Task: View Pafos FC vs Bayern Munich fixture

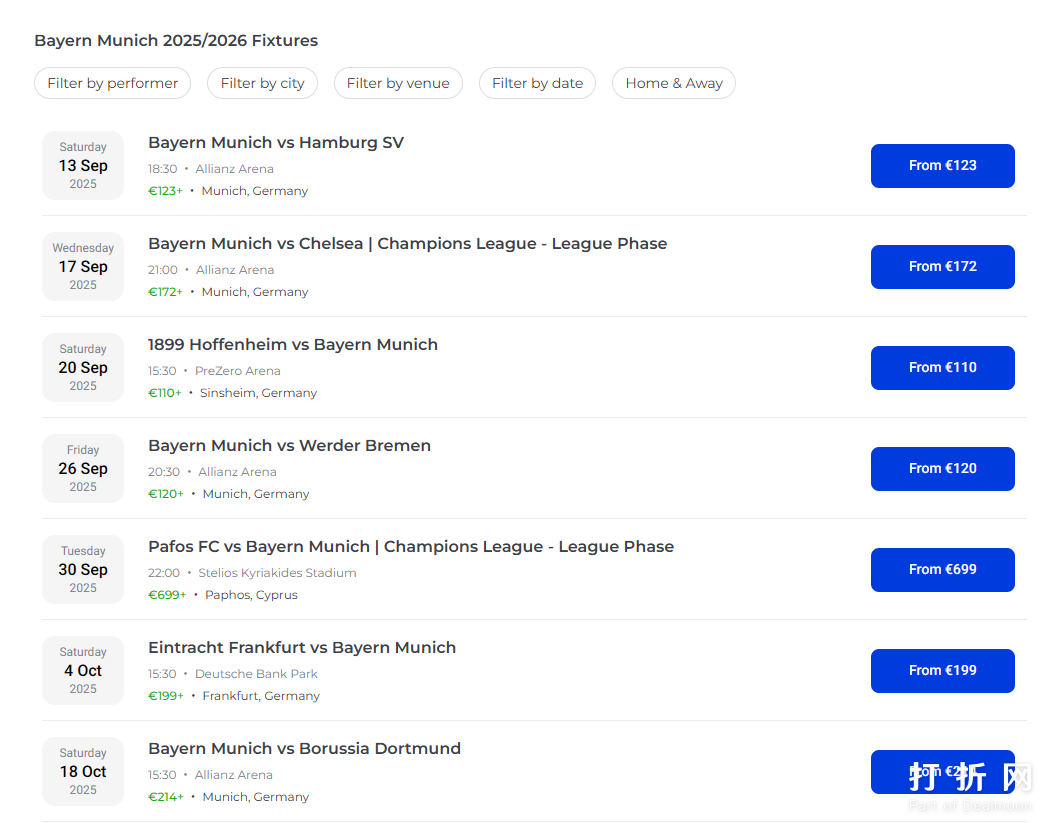Action: point(411,547)
